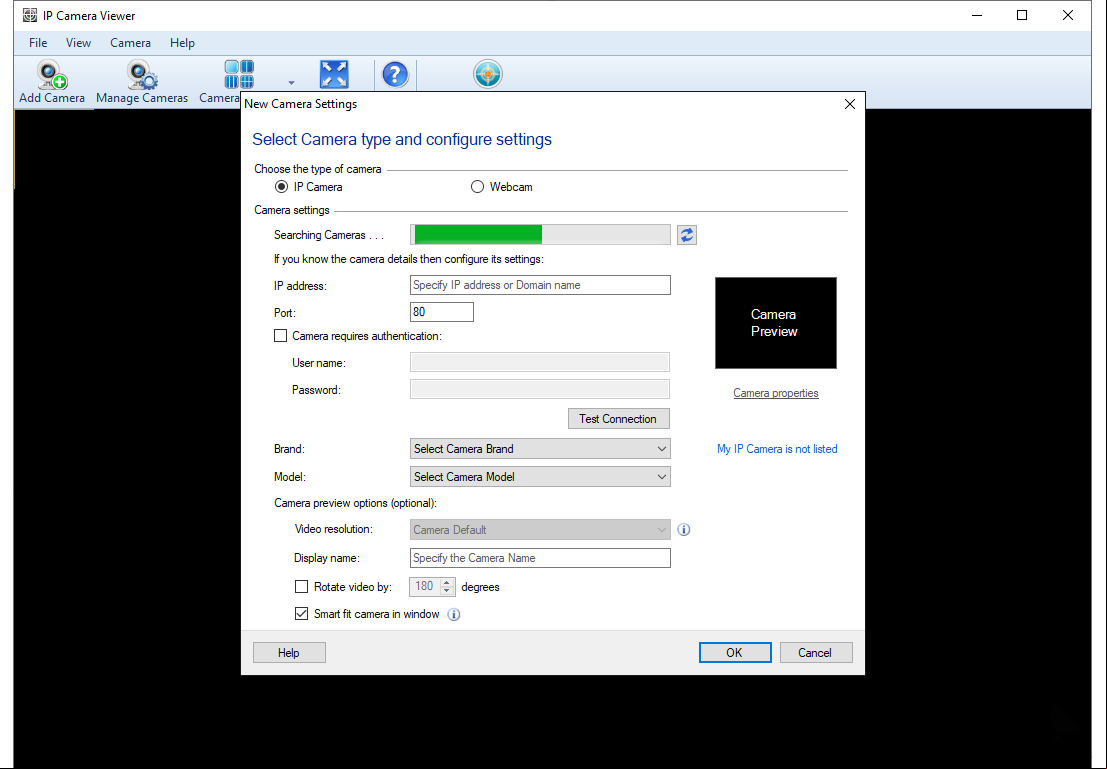Open the Camera menu
The height and width of the screenshot is (769, 1107).
[131, 43]
